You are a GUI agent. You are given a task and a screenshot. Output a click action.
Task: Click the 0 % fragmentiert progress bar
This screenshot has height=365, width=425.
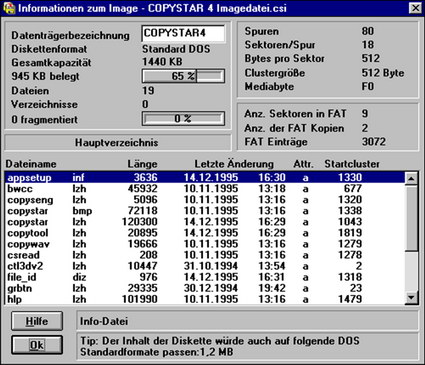(183, 119)
